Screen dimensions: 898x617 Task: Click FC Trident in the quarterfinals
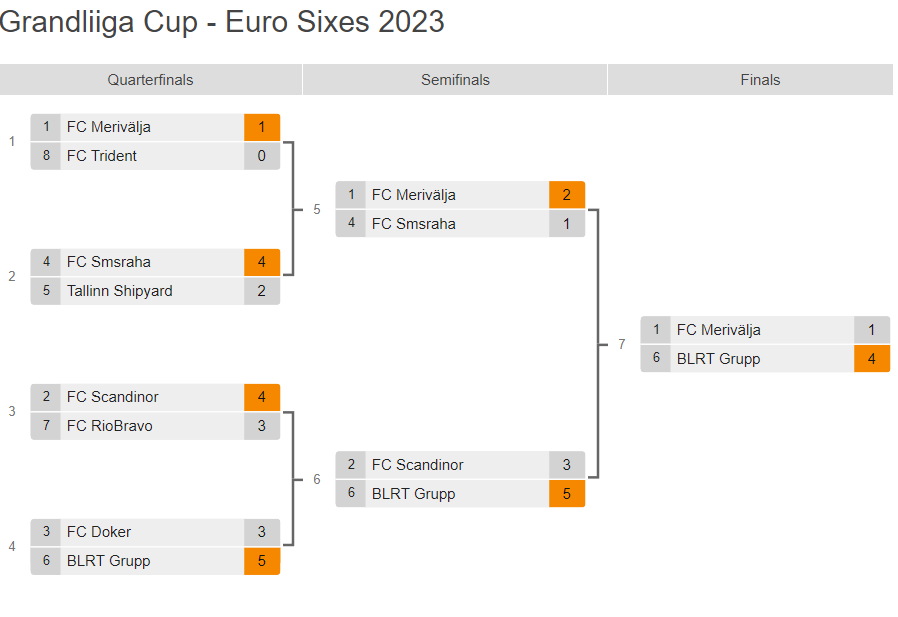pos(102,156)
